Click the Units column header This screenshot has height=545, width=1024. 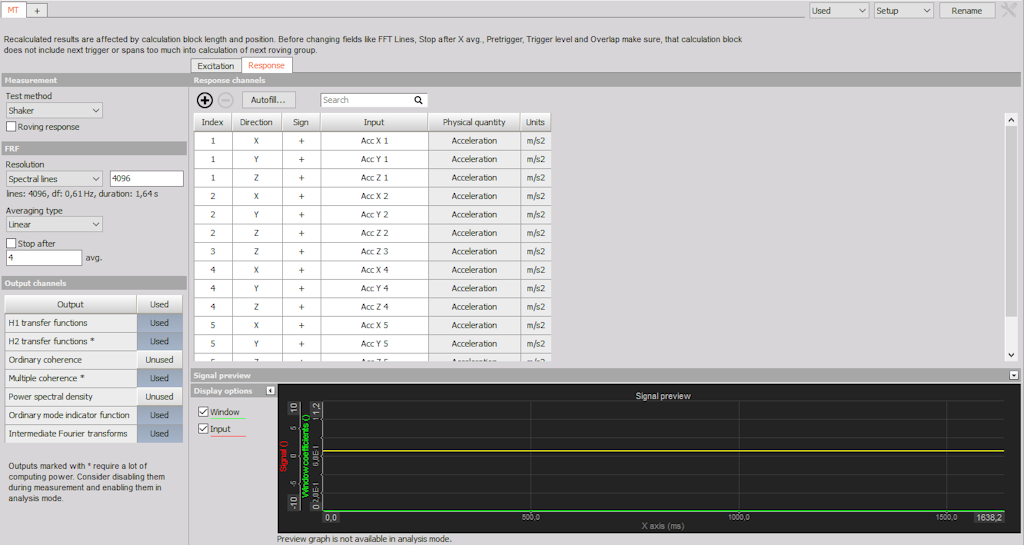tap(536, 122)
